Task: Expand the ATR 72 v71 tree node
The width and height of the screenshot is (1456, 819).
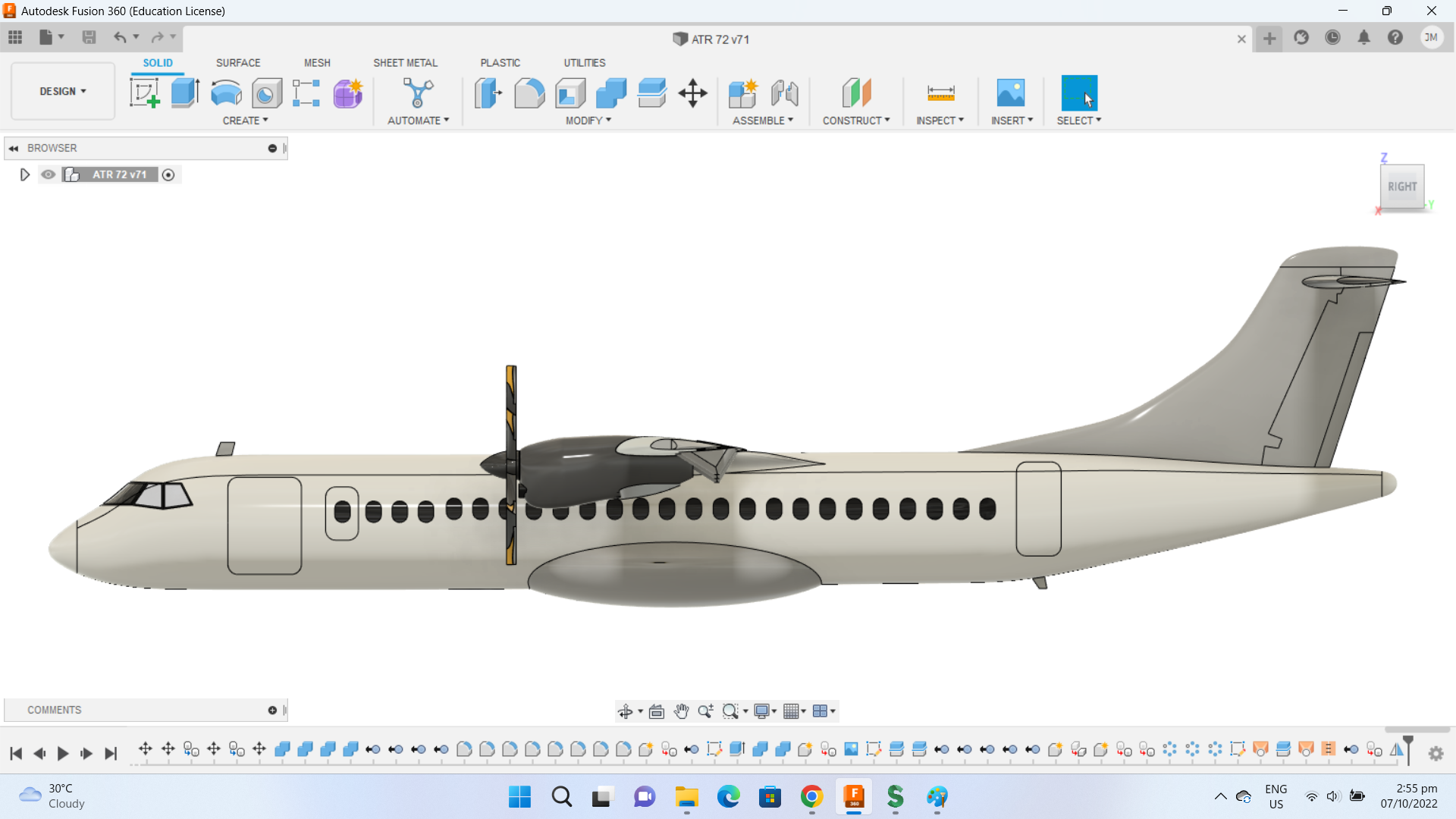Action: (24, 175)
